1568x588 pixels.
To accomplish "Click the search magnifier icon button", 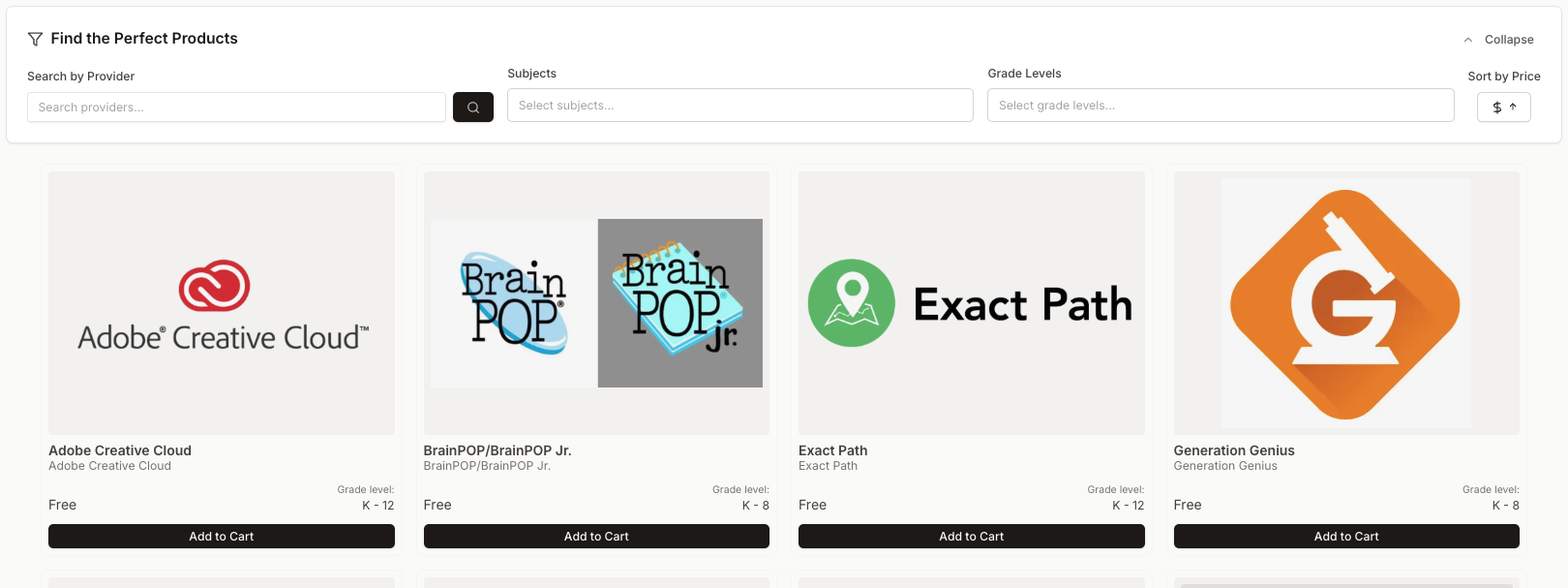I will coord(473,108).
